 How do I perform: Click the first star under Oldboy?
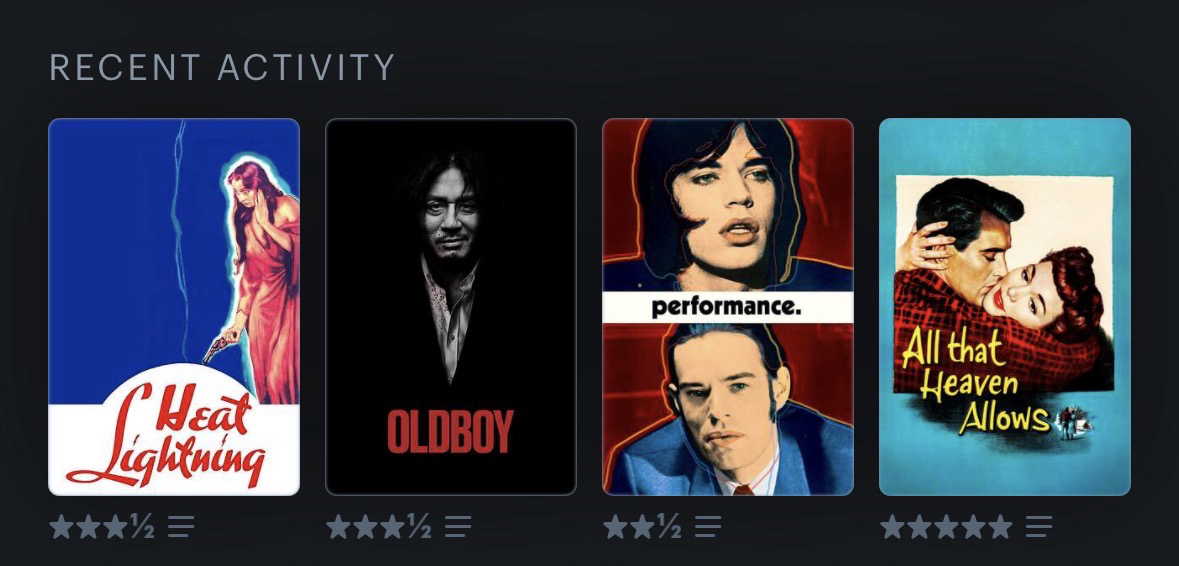[x=338, y=526]
